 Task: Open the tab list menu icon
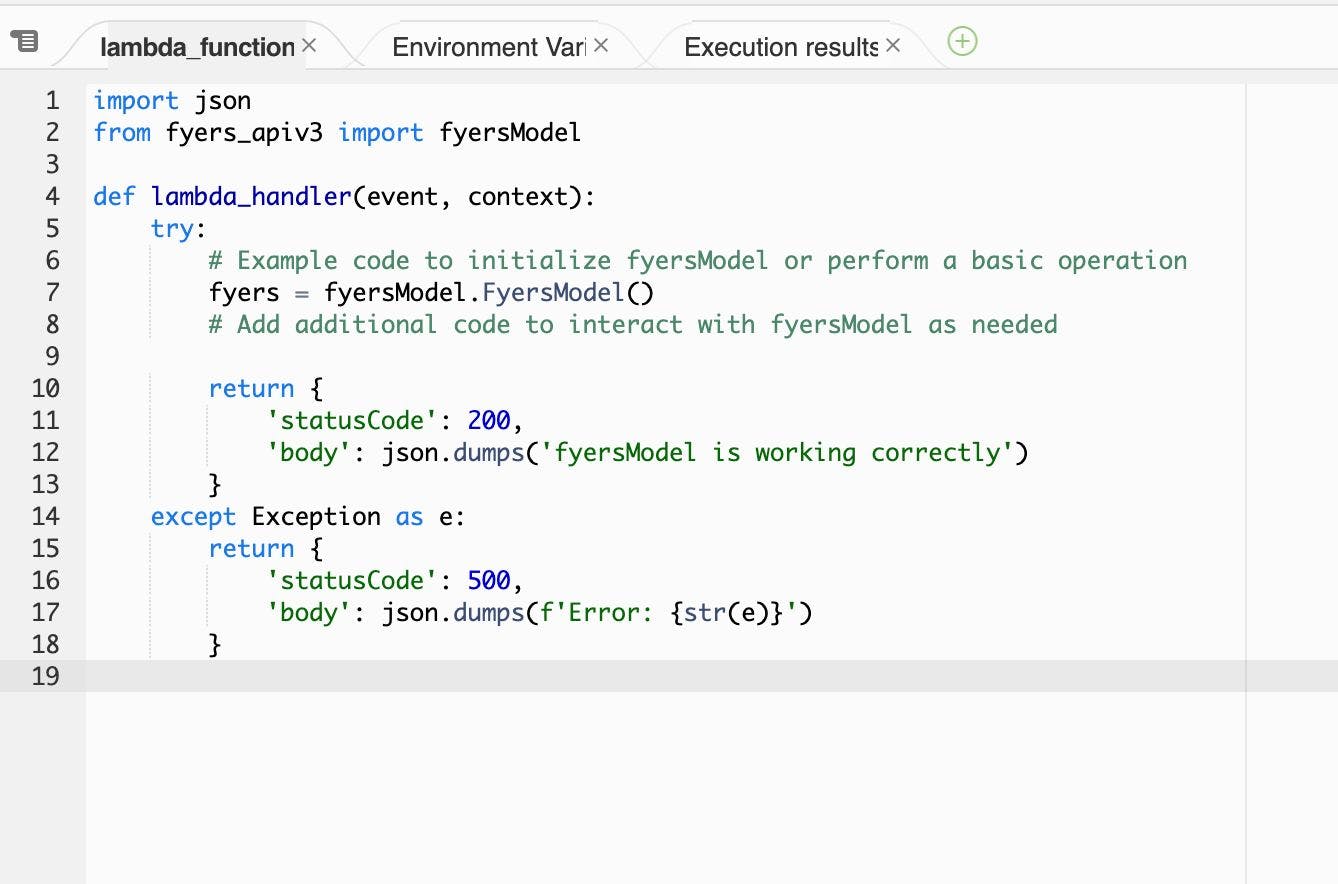pos(24,41)
